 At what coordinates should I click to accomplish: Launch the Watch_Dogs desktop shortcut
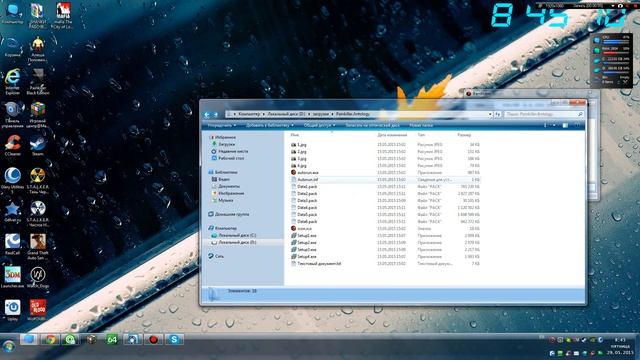pyautogui.click(x=38, y=278)
